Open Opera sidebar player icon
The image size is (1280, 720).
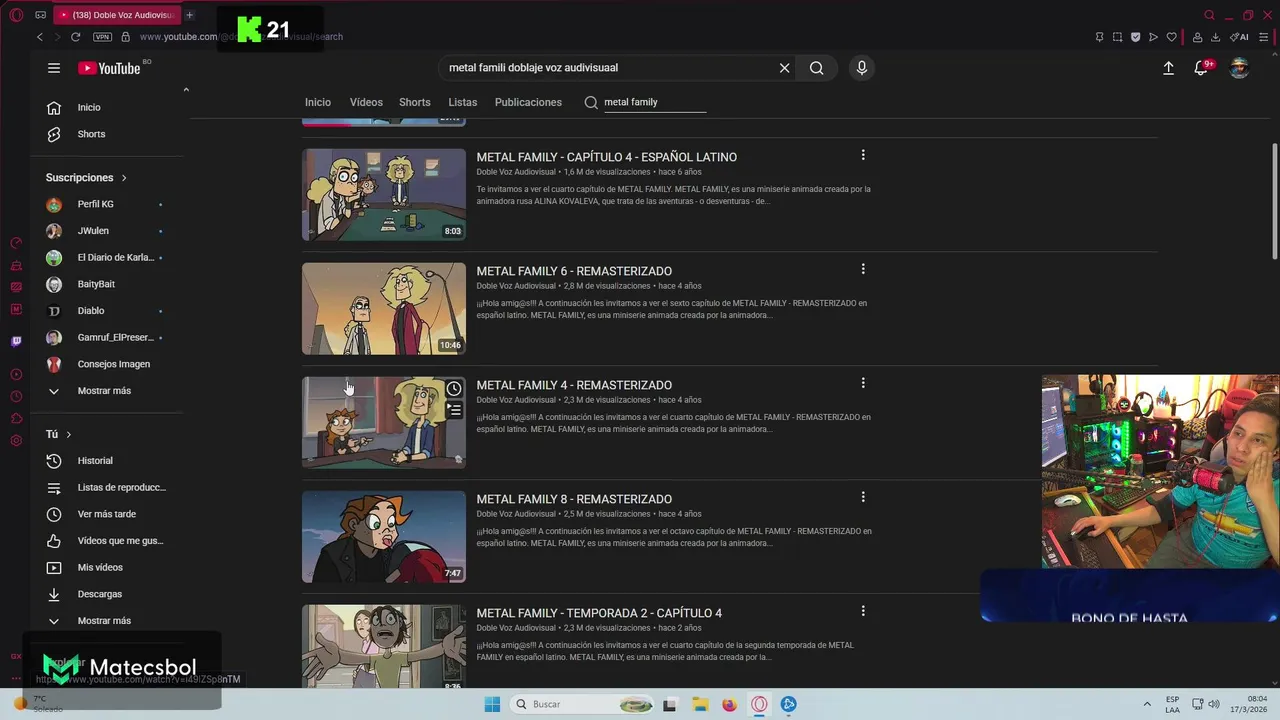[16, 374]
